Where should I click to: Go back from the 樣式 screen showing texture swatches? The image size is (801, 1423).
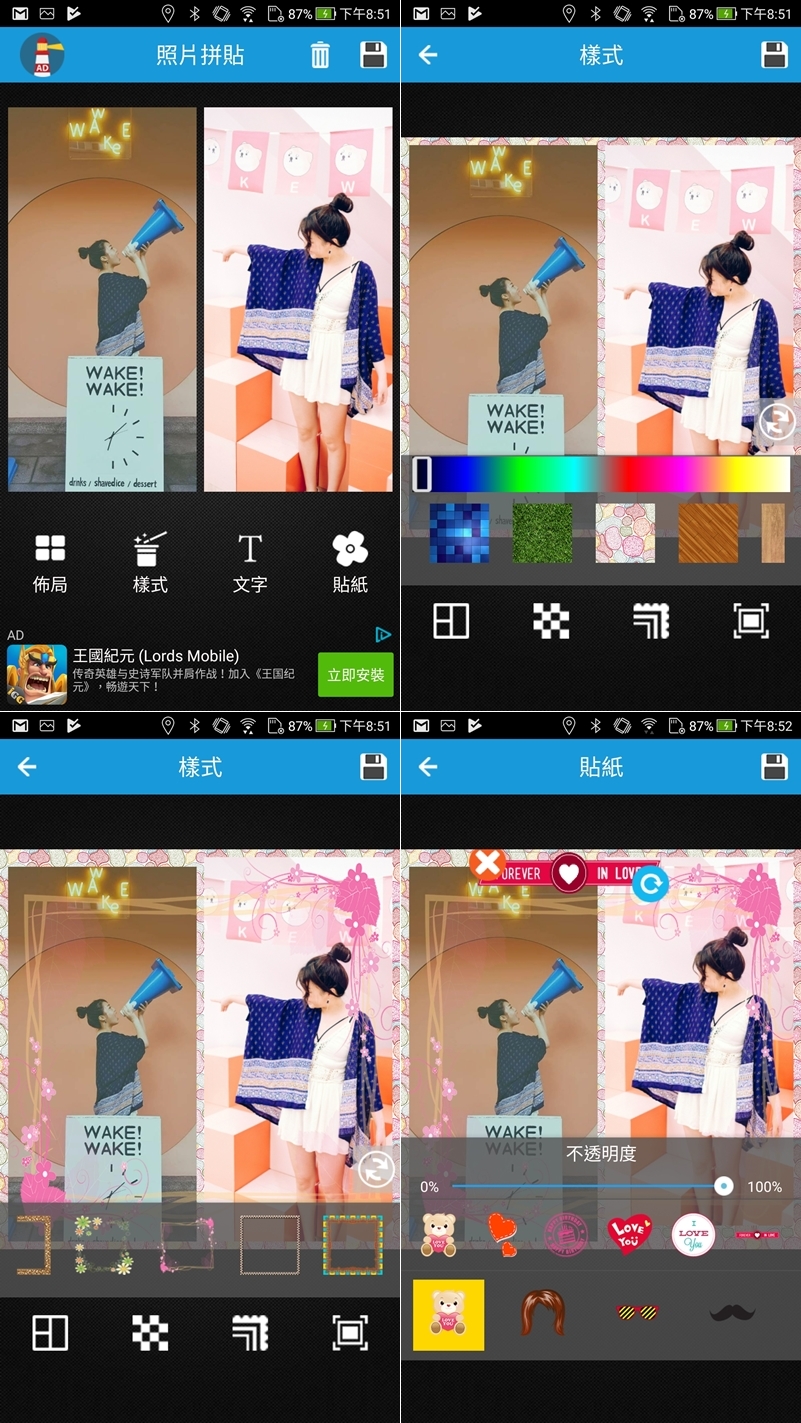[x=428, y=55]
